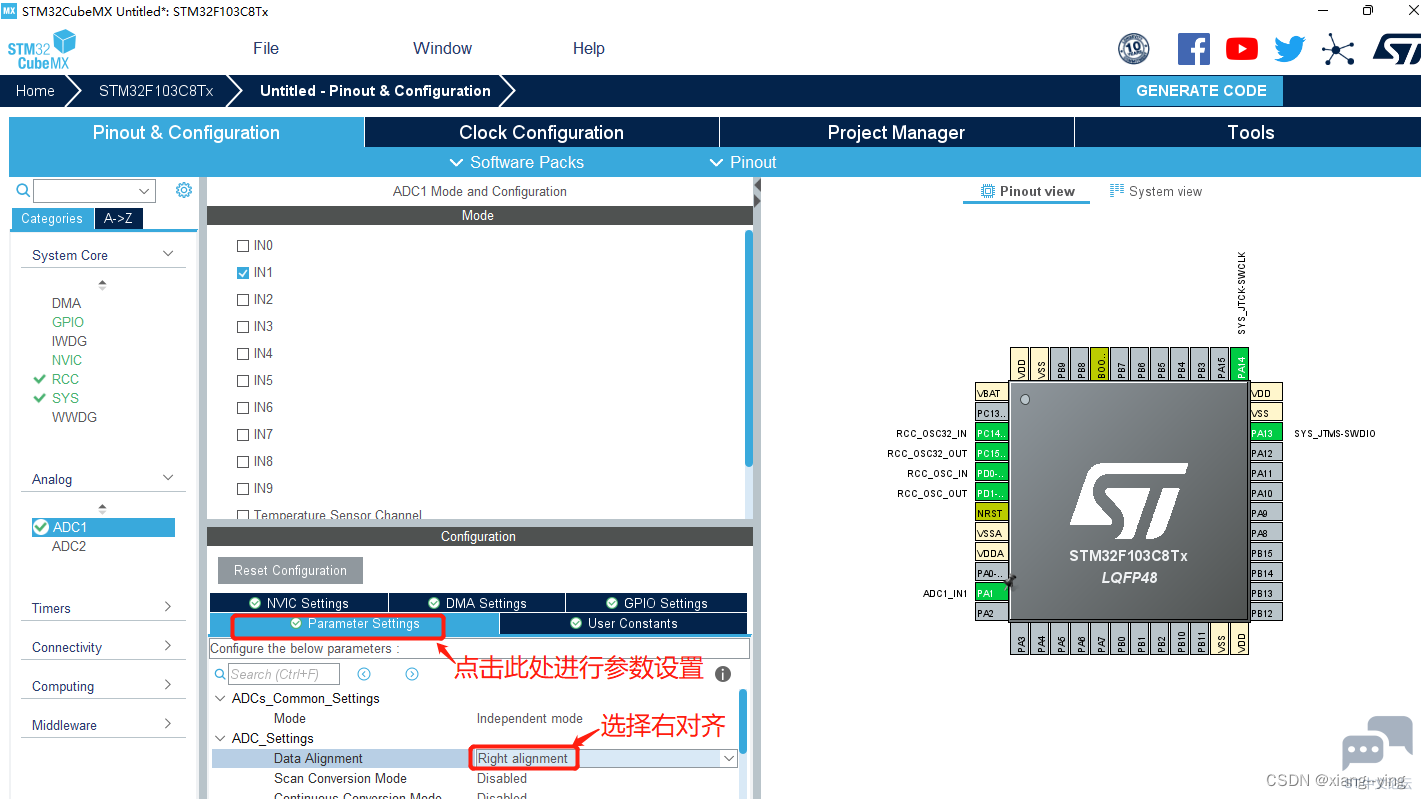Collapse the ADCs_Common_Settings group
The image size is (1421, 799).
pos(221,699)
